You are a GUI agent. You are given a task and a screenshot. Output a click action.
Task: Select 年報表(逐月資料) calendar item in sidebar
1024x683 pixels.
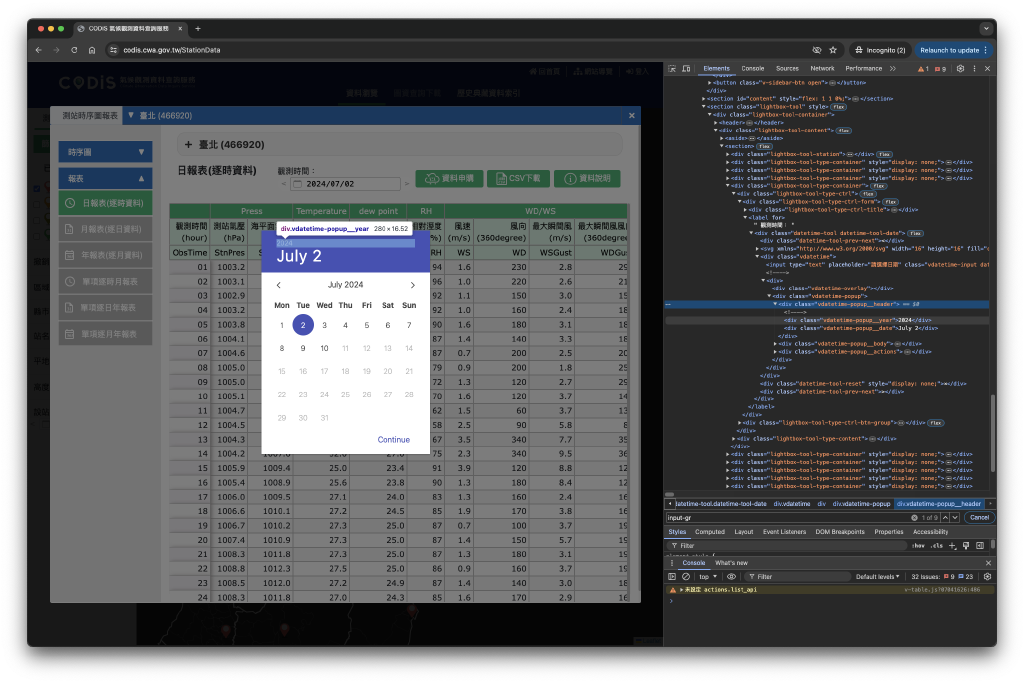point(108,254)
